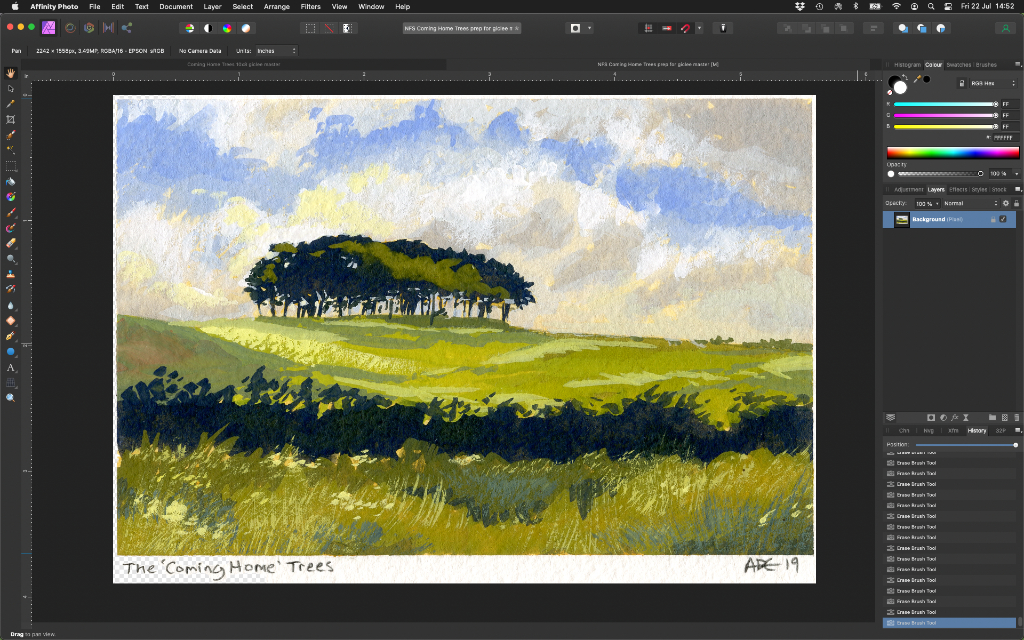Click the Auto White Balance toolbar icon
The width and height of the screenshot is (1024, 640).
[x=246, y=28]
